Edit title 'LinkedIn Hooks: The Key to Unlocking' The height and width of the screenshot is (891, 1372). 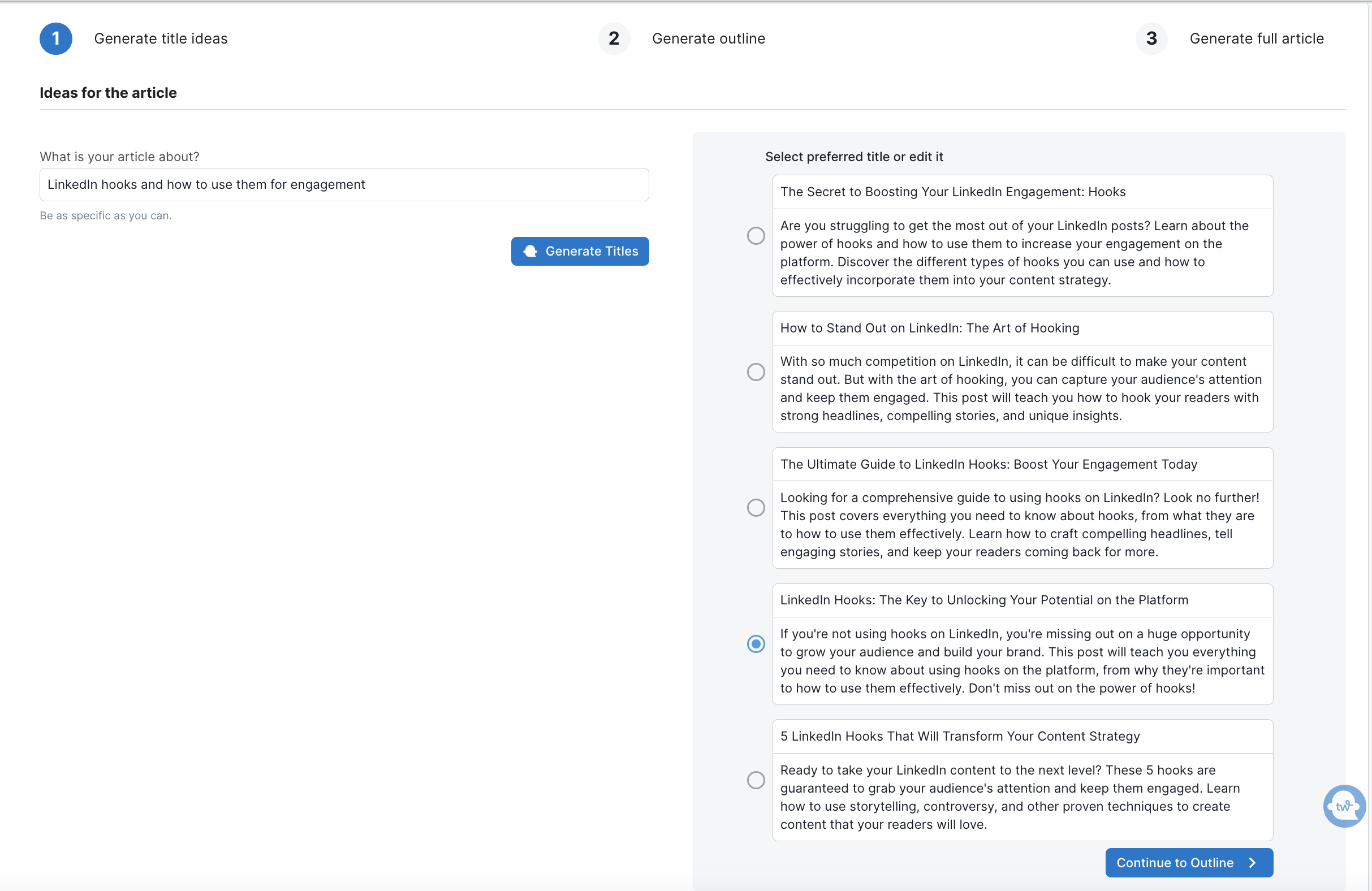(x=1022, y=600)
